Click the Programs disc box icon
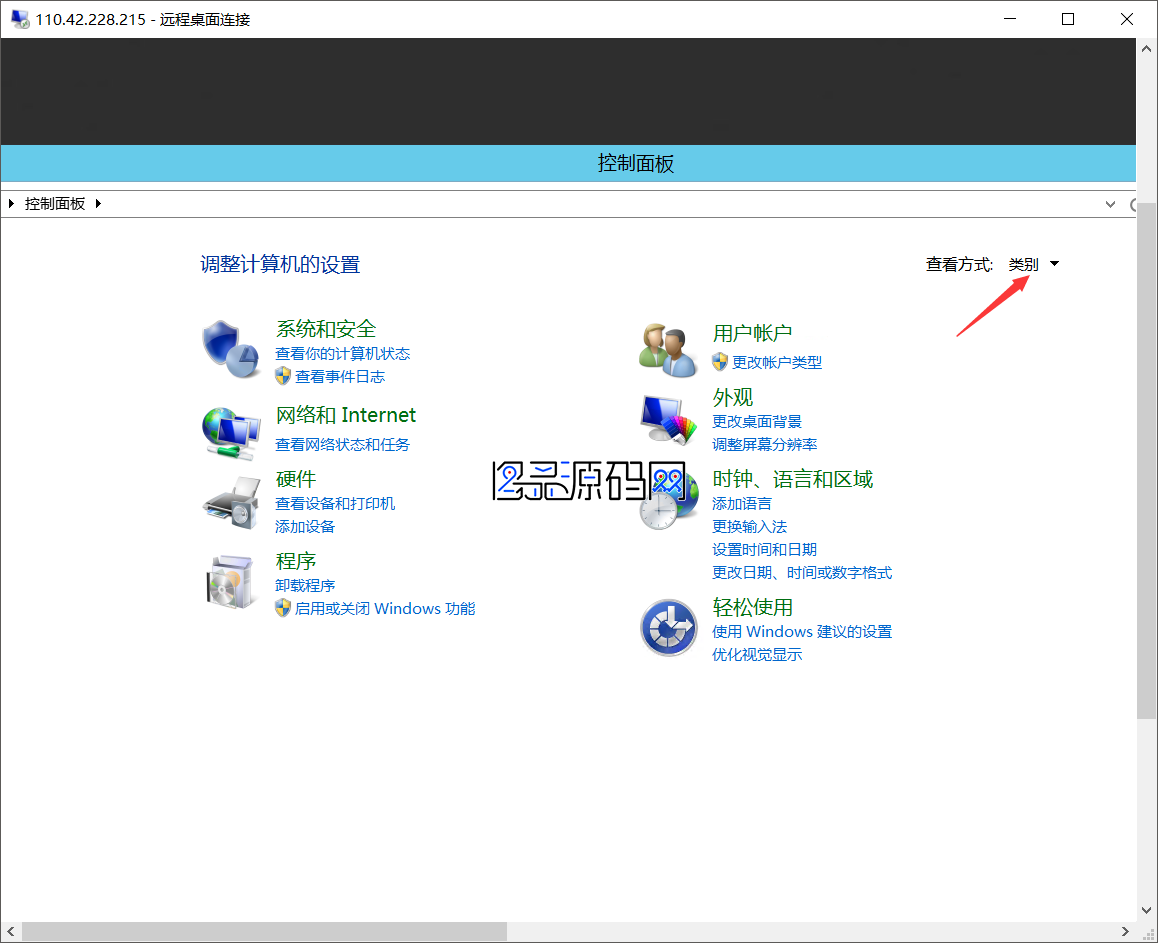Screen dimensions: 1158x943 pos(230,583)
